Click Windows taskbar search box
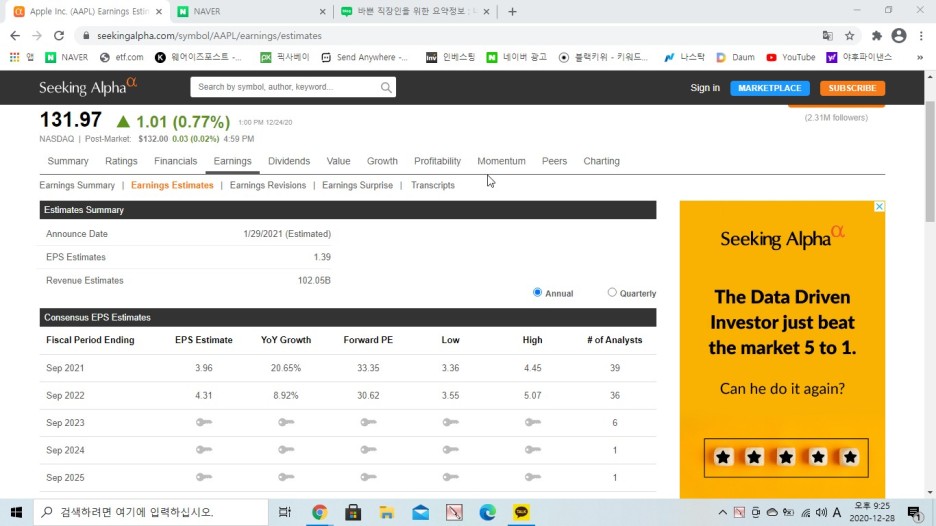 coord(150,512)
